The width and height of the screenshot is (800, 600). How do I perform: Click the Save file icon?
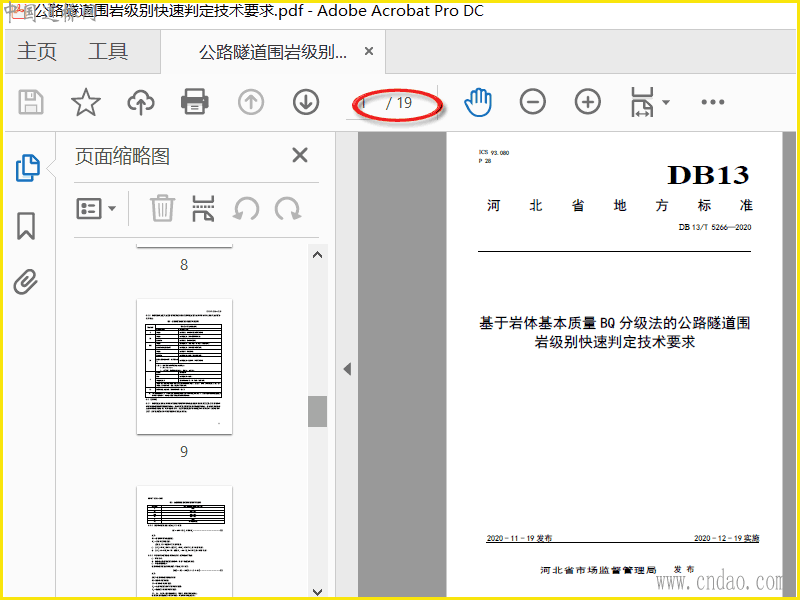coord(31,102)
